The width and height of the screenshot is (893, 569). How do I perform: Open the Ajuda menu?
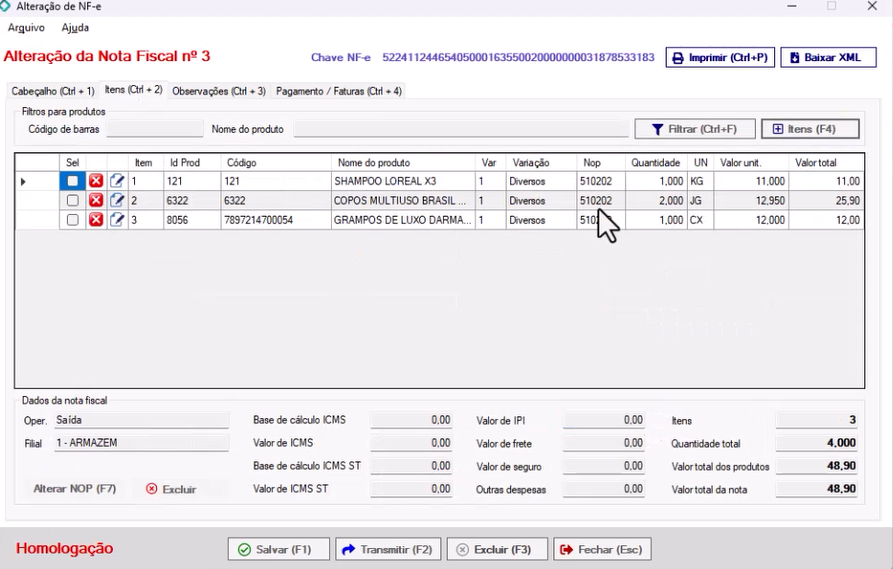[x=75, y=28]
